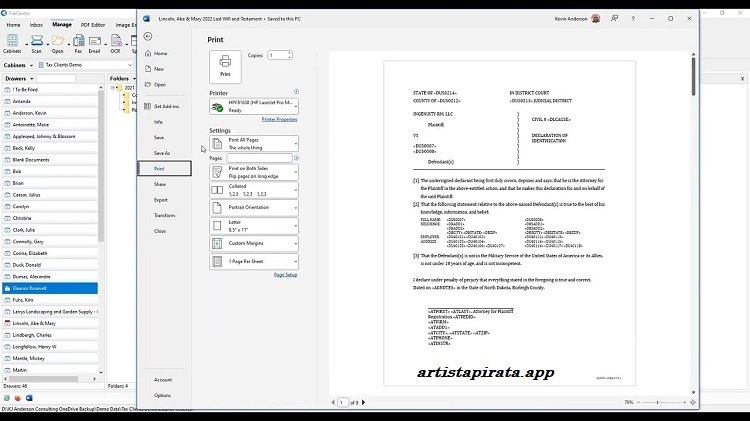Viewport: 750px width, 421px height.
Task: Switch to FileCenter PDF Editor tab
Action: pyautogui.click(x=93, y=25)
